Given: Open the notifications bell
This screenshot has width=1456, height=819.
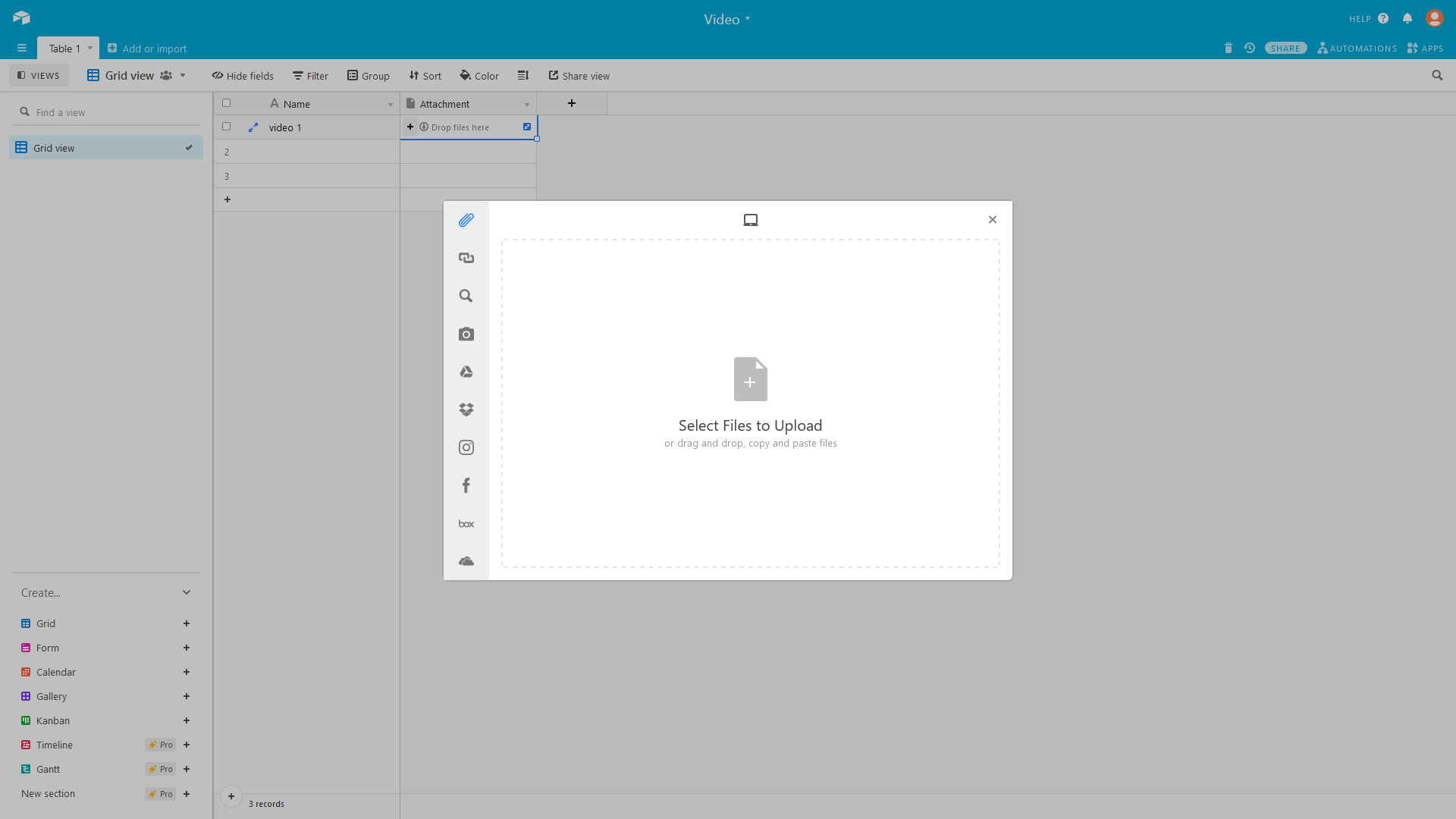Looking at the screenshot, I should click(1407, 18).
